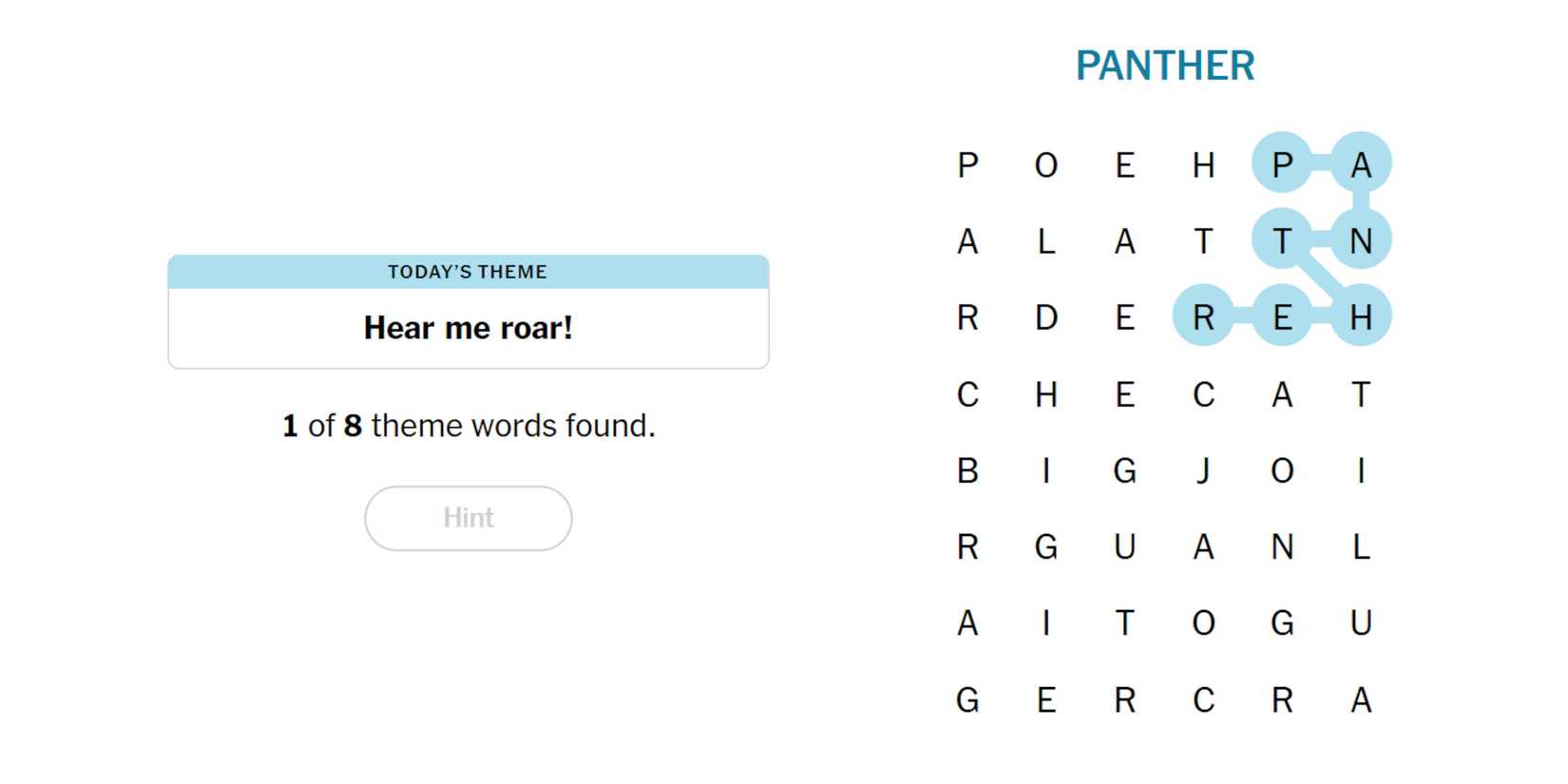The image size is (1568, 784).
Task: Click the highlighted T tile
Action: click(1282, 240)
